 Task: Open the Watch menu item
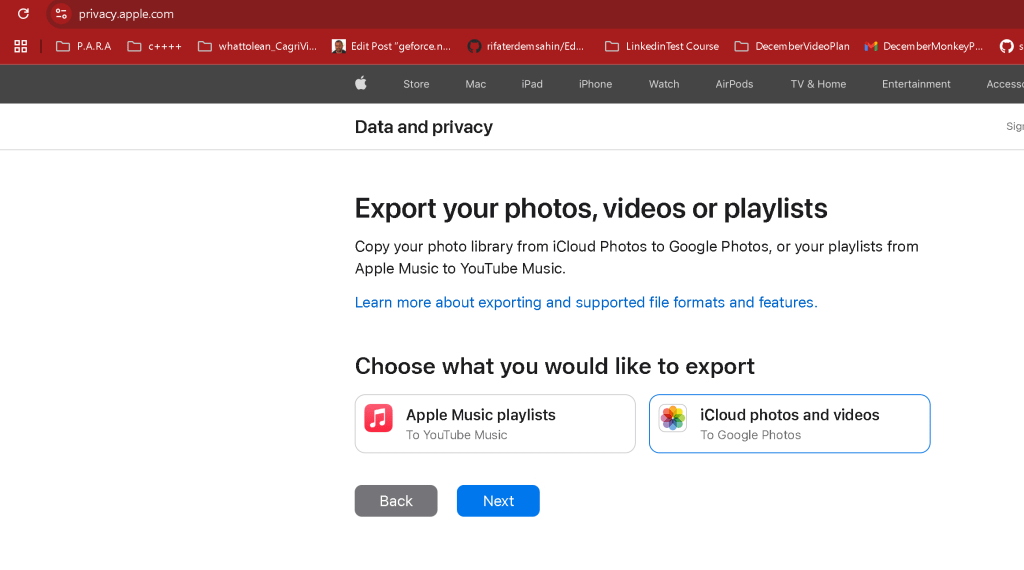tap(664, 84)
